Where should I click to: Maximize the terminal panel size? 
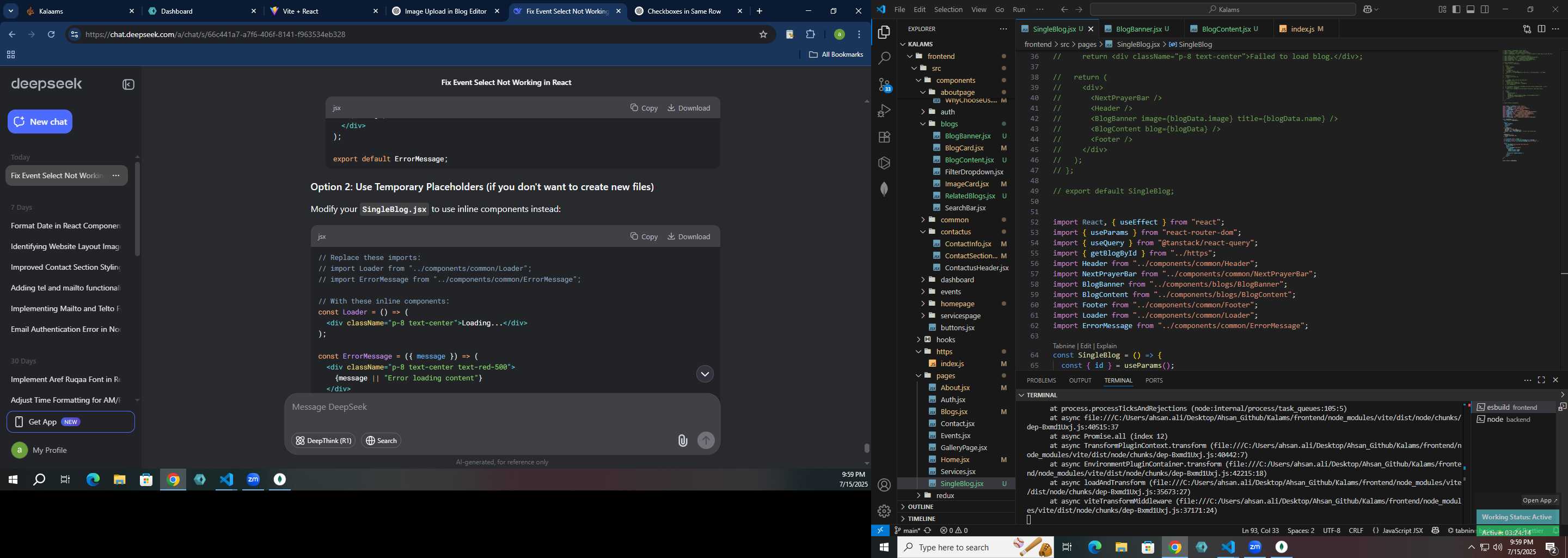point(1541,380)
